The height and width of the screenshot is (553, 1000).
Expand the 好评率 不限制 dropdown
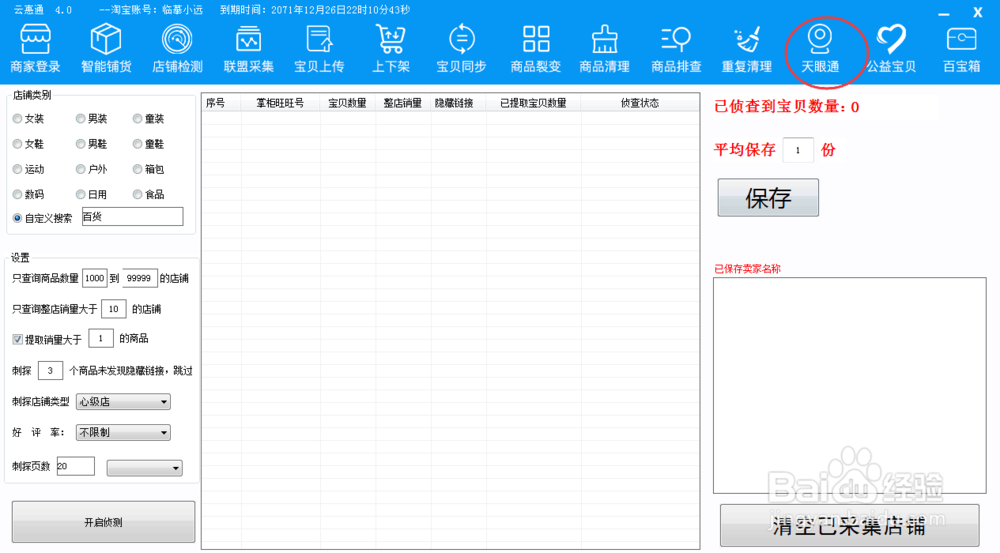pyautogui.click(x=123, y=432)
